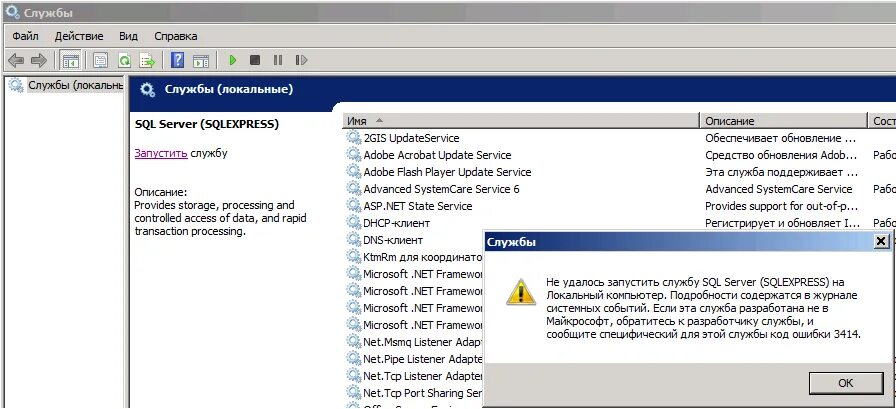Toggle the action pane show/hide icon

click(201, 61)
